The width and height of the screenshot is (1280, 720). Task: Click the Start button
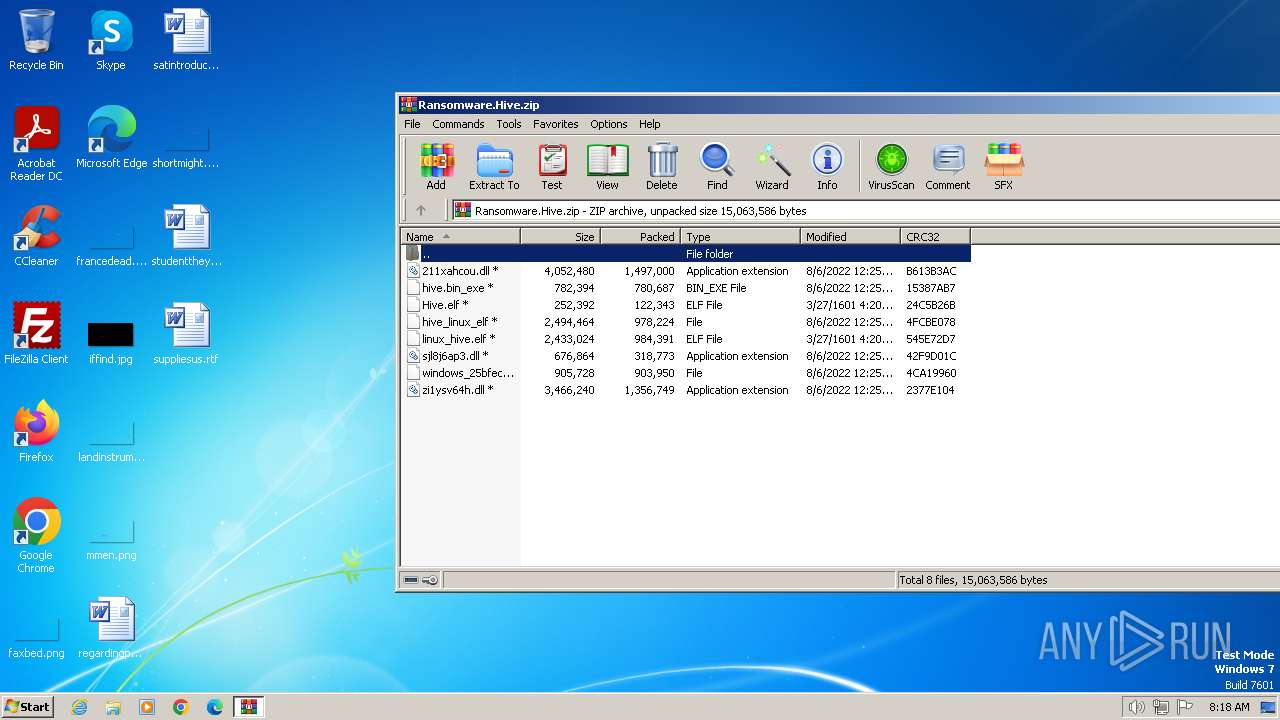[28, 707]
